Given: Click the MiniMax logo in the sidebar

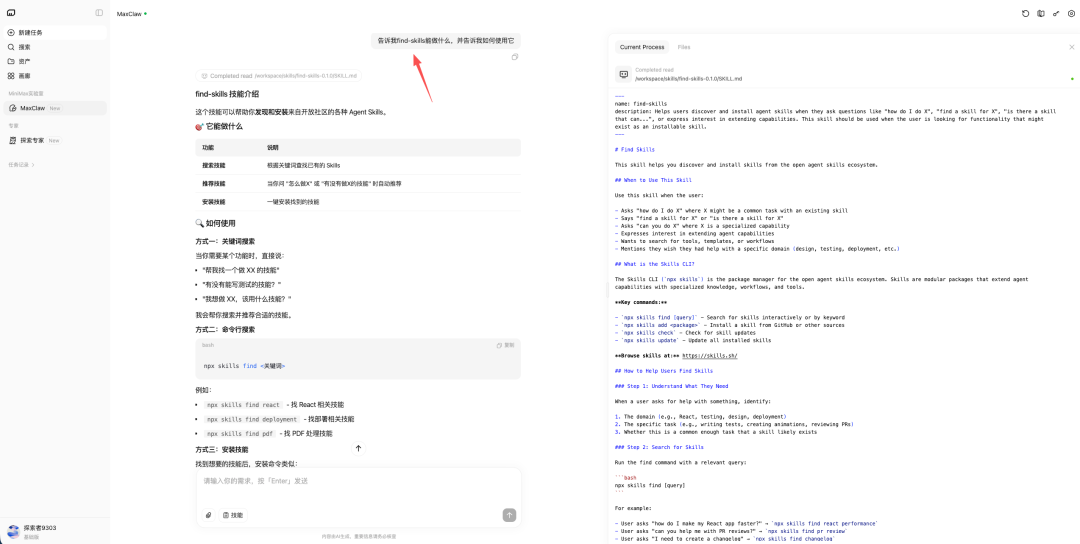Looking at the screenshot, I should point(11,12).
